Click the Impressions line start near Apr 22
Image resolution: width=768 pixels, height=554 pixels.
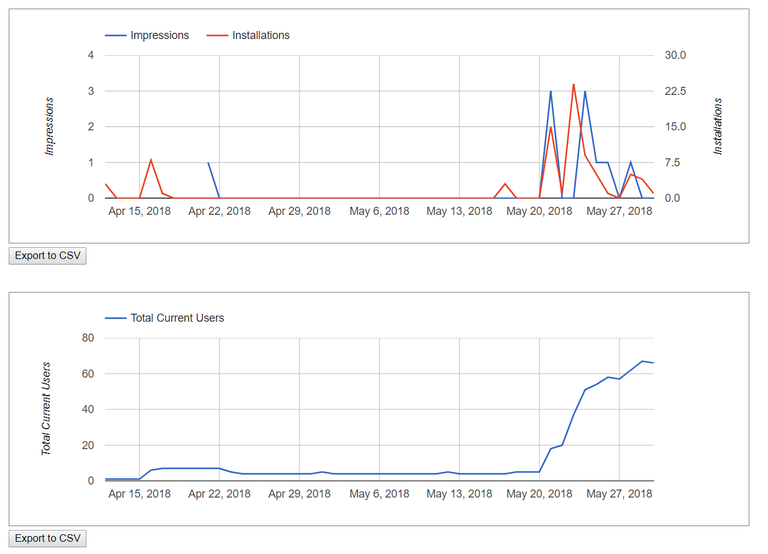point(208,163)
